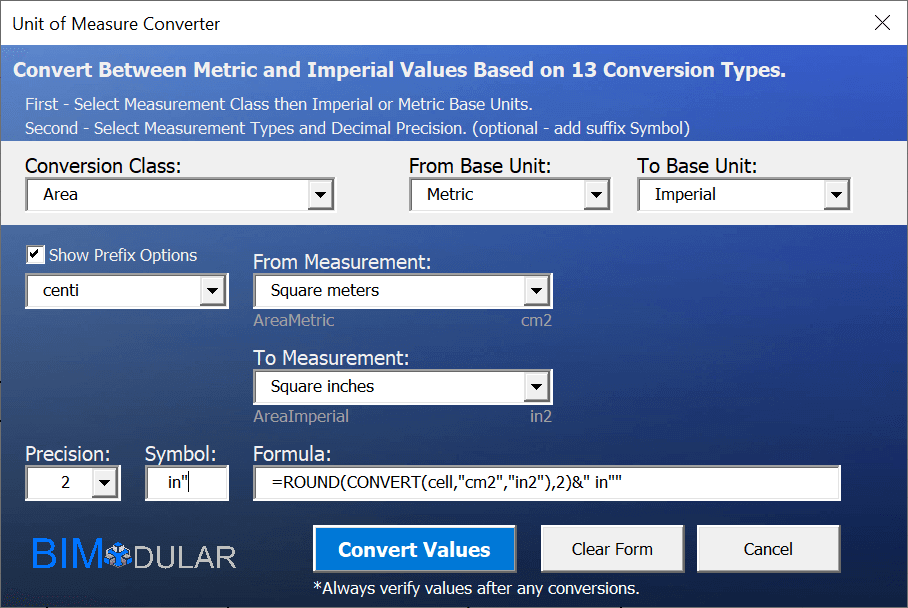
Task: Click the Convert Values button
Action: click(414, 549)
